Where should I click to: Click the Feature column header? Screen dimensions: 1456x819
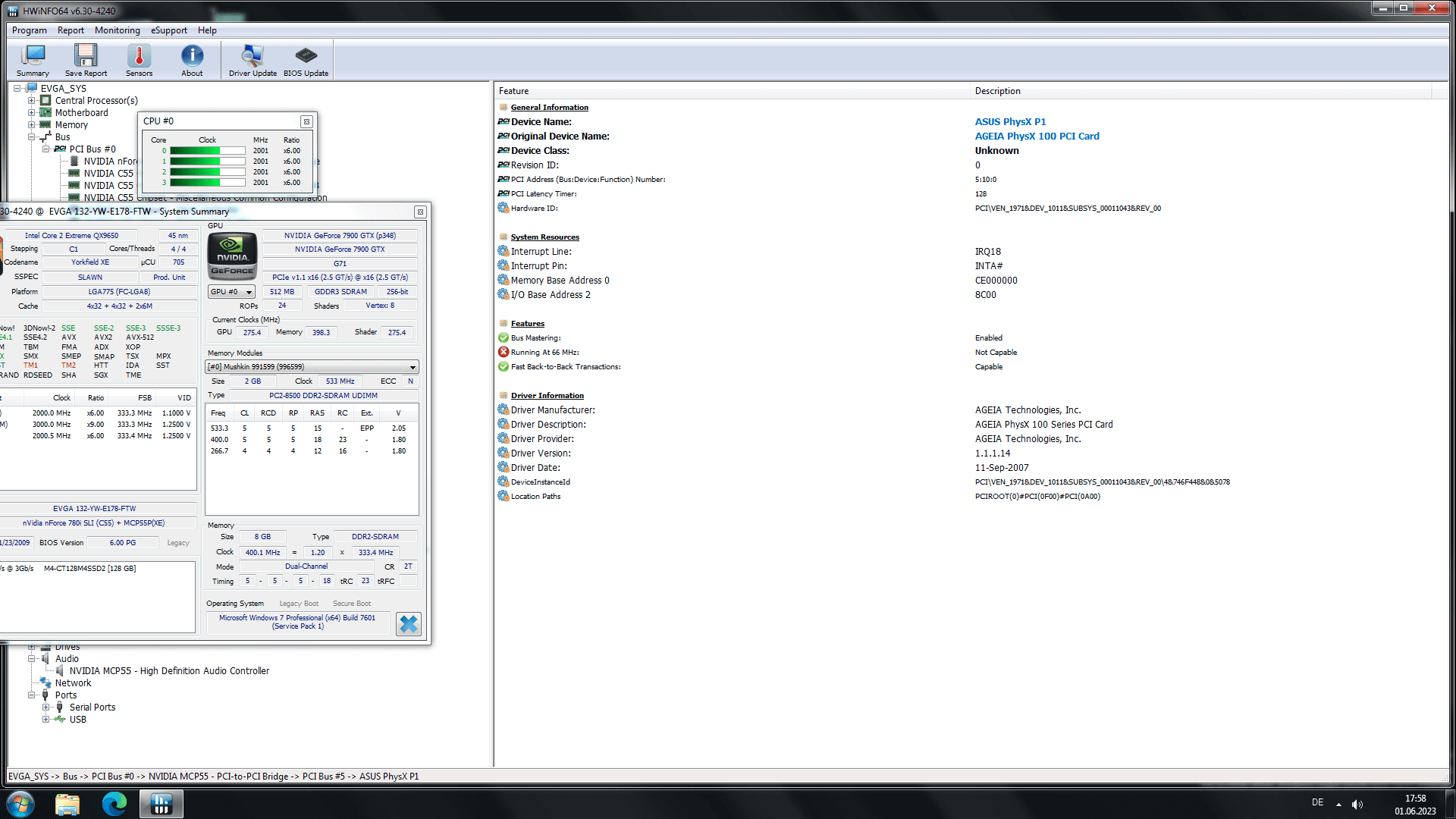[x=732, y=91]
